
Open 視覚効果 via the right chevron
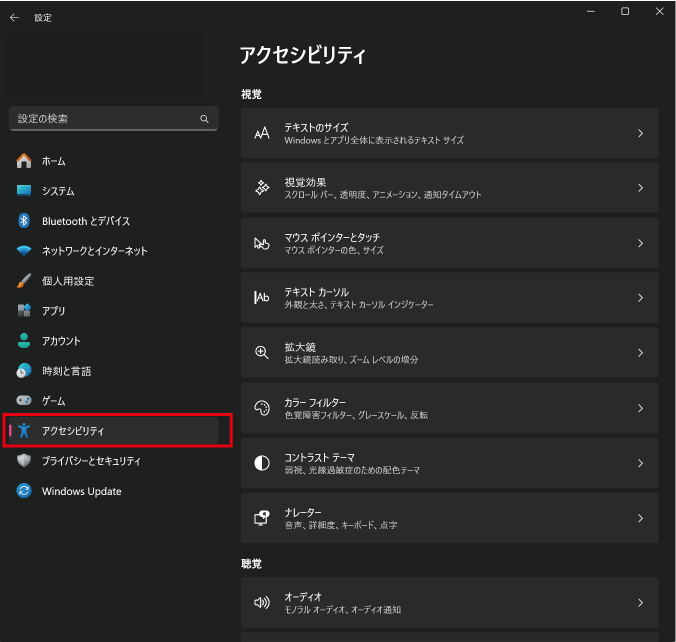pyautogui.click(x=640, y=188)
